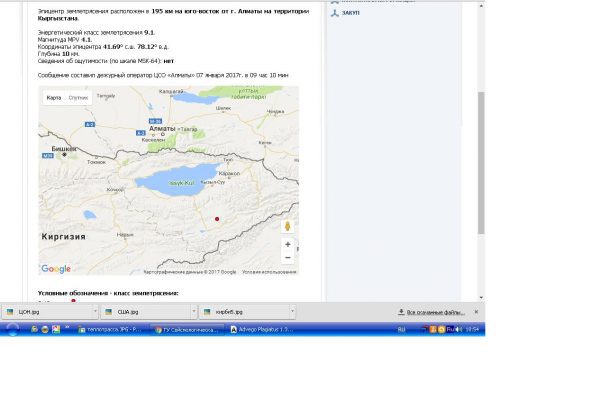The image size is (600, 400).
Task: Expand hidden quick launch icons chevron
Action: (67, 327)
